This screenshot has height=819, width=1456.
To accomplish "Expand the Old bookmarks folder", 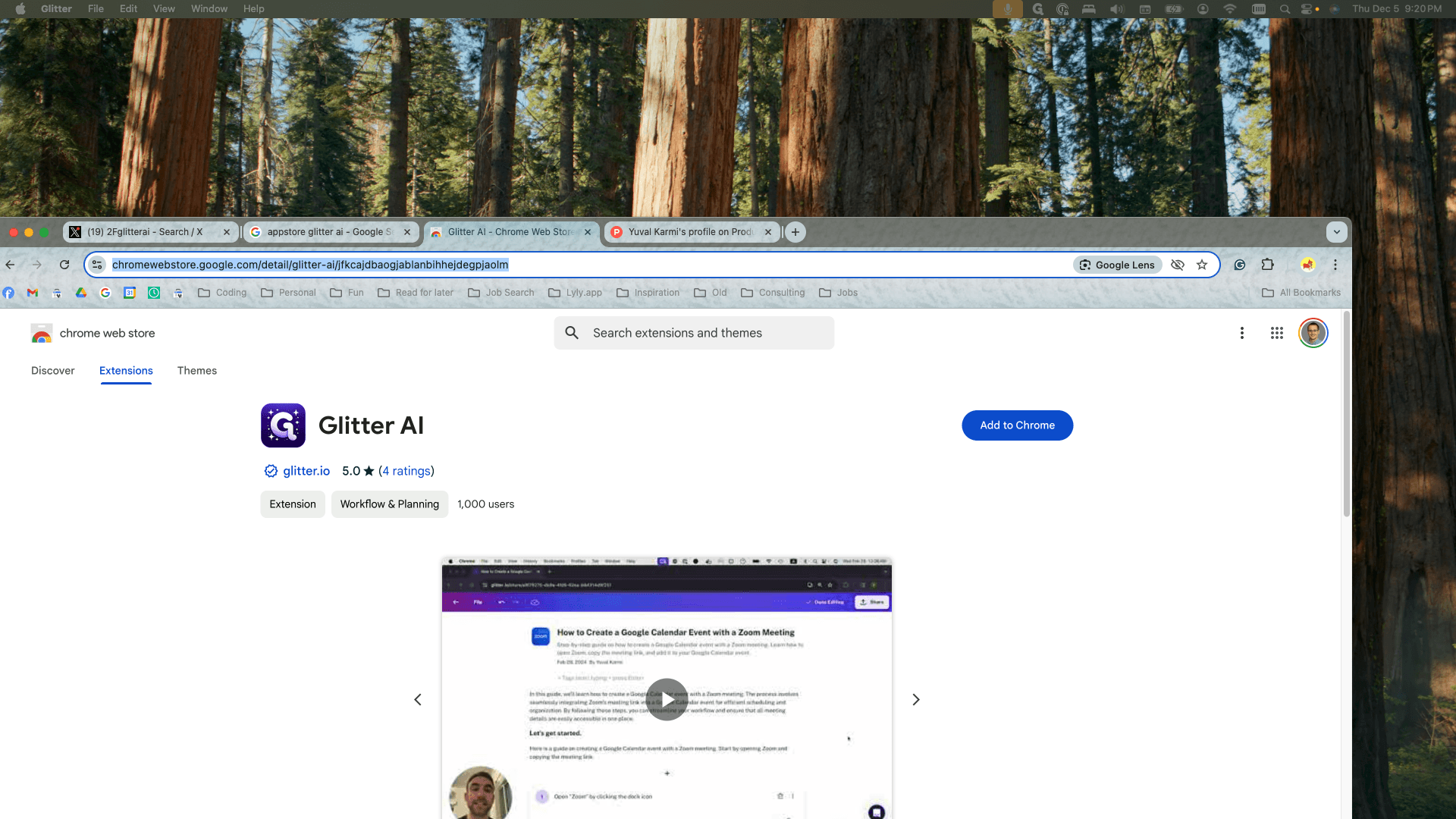I will [x=711, y=293].
